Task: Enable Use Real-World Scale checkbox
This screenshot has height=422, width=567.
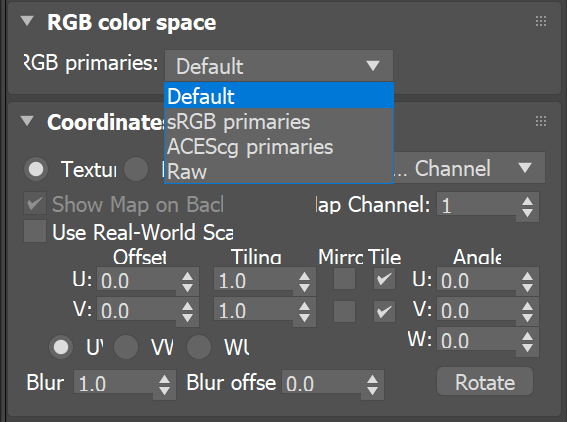Action: (35, 231)
